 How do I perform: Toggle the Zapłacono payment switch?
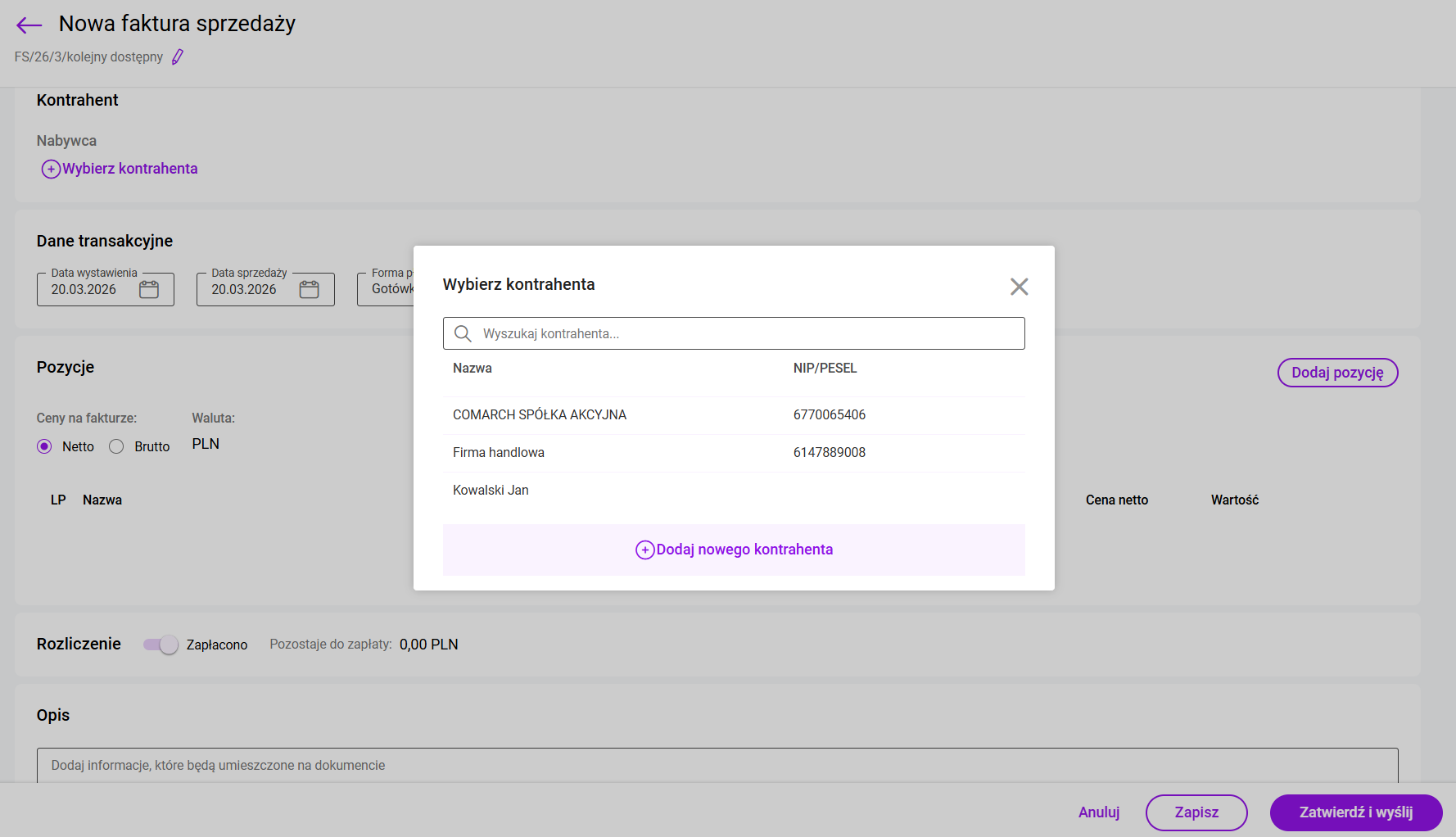point(161,645)
